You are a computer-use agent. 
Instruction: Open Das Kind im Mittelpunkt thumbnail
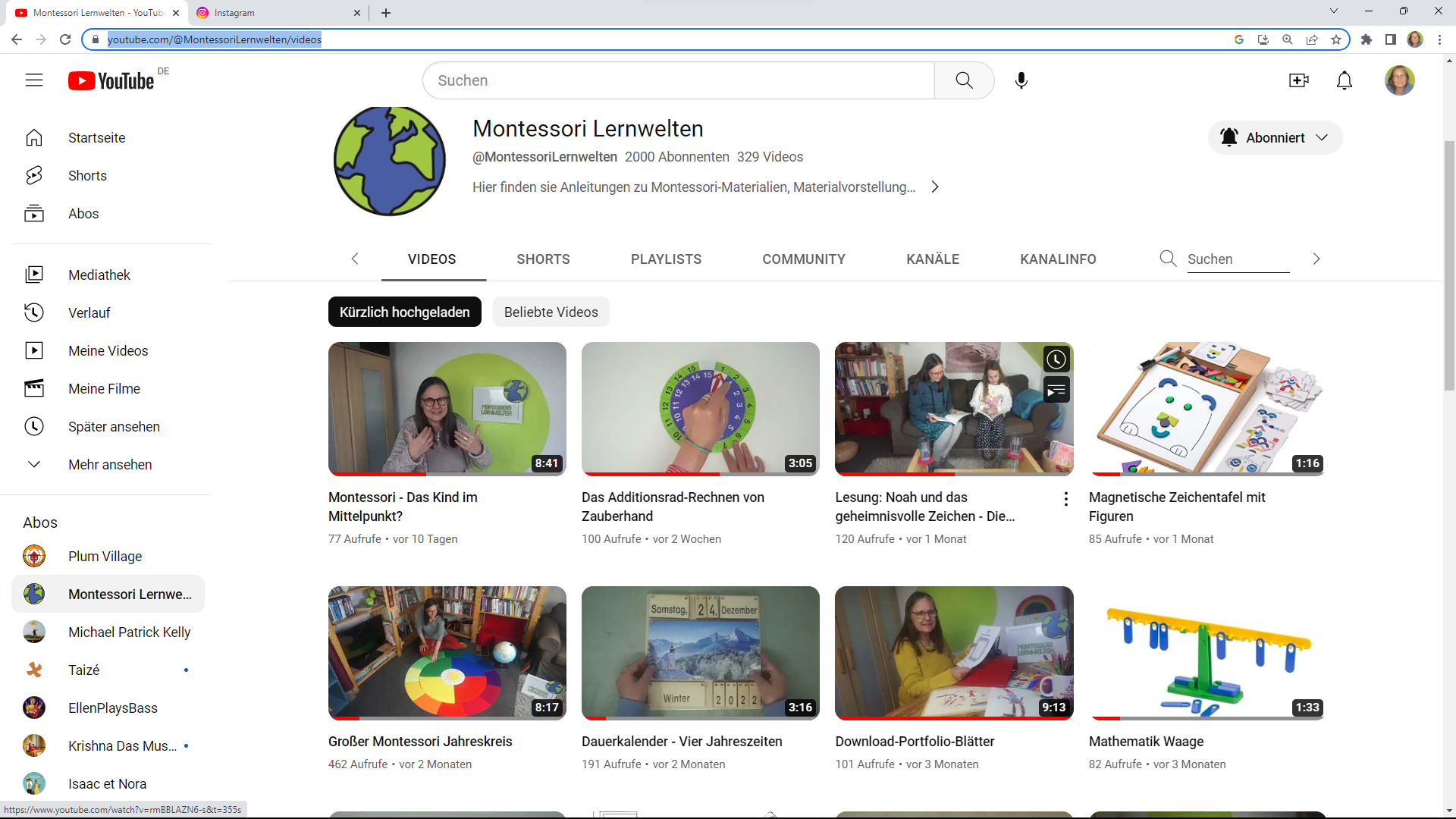pyautogui.click(x=447, y=409)
